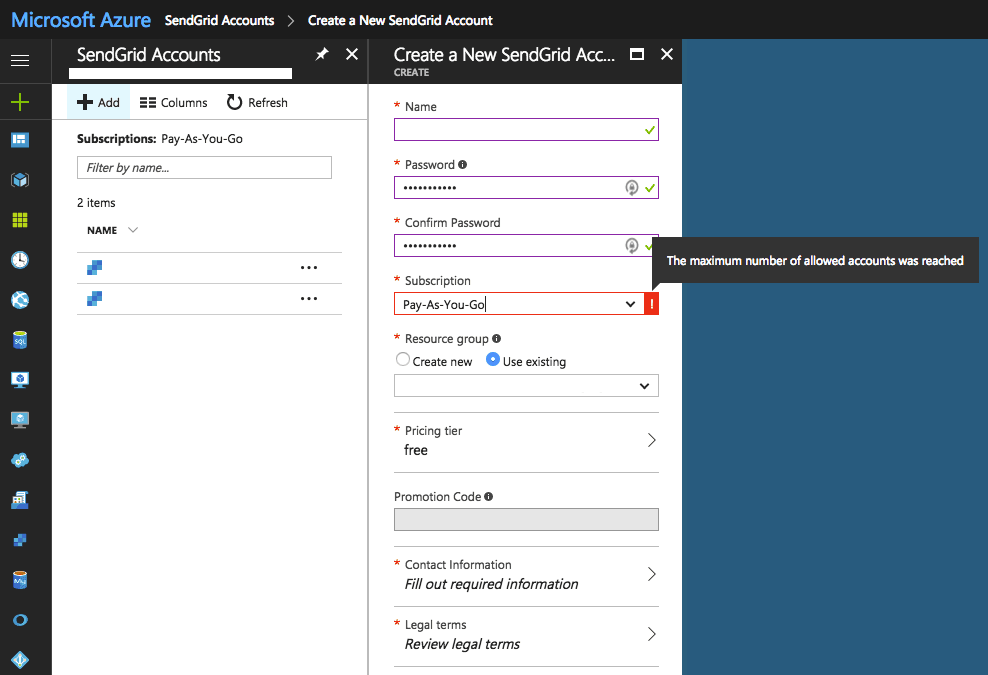Select the Create new resource group option

[x=403, y=360]
